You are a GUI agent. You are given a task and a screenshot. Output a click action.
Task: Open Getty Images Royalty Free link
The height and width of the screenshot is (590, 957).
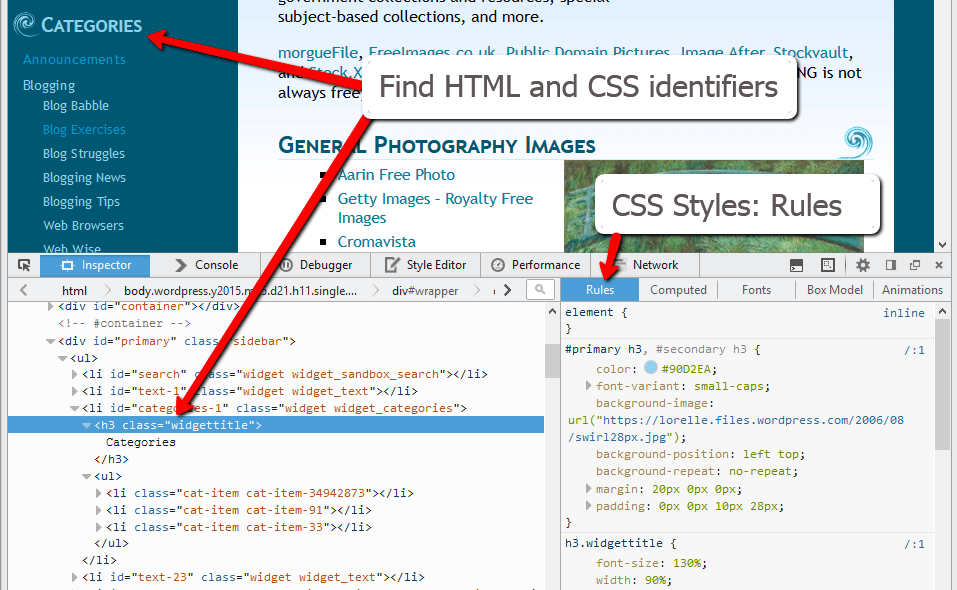(x=435, y=208)
